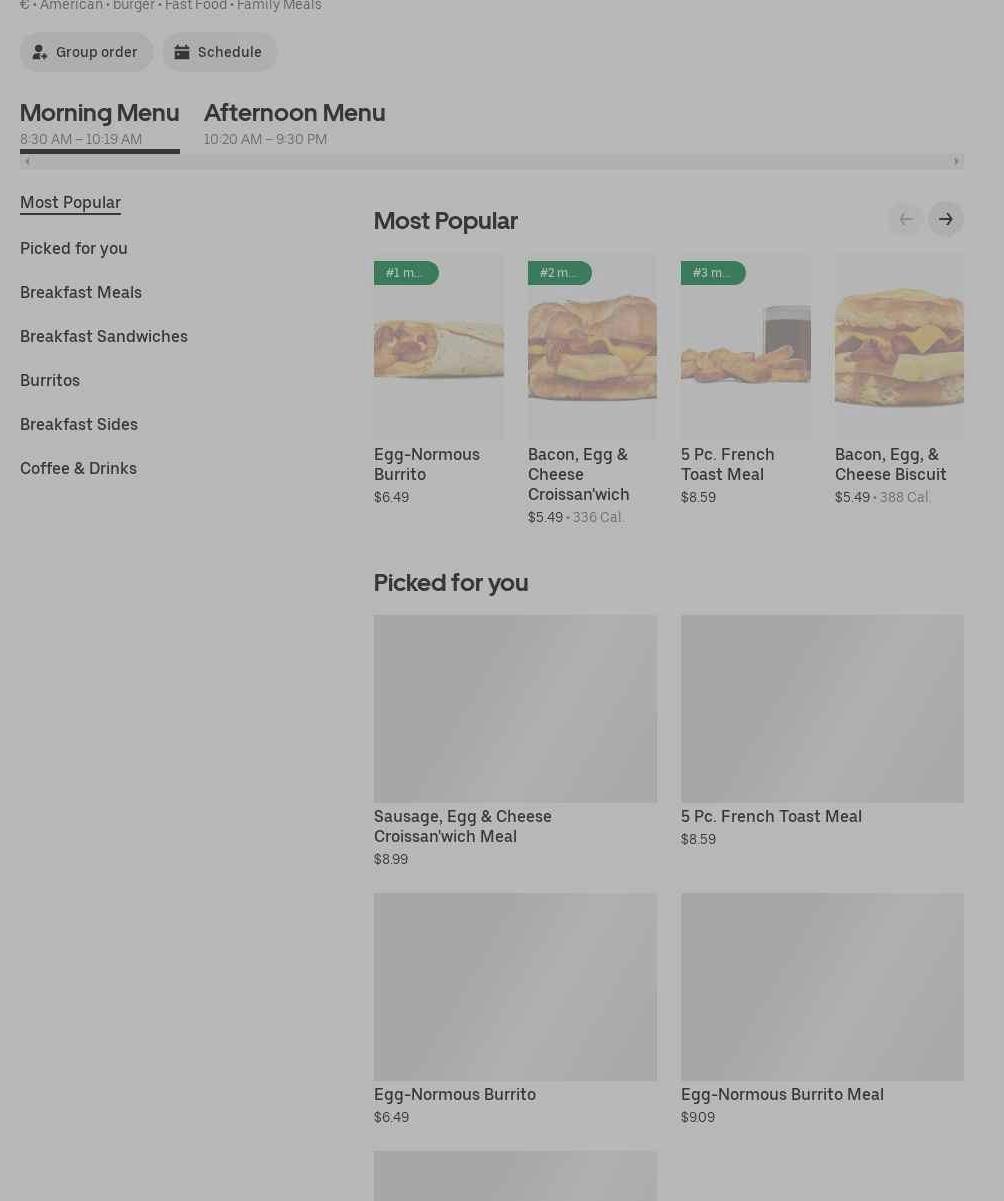Go to Breakfast Sandwiches section
This screenshot has height=1201, width=1004.
pyautogui.click(x=104, y=336)
